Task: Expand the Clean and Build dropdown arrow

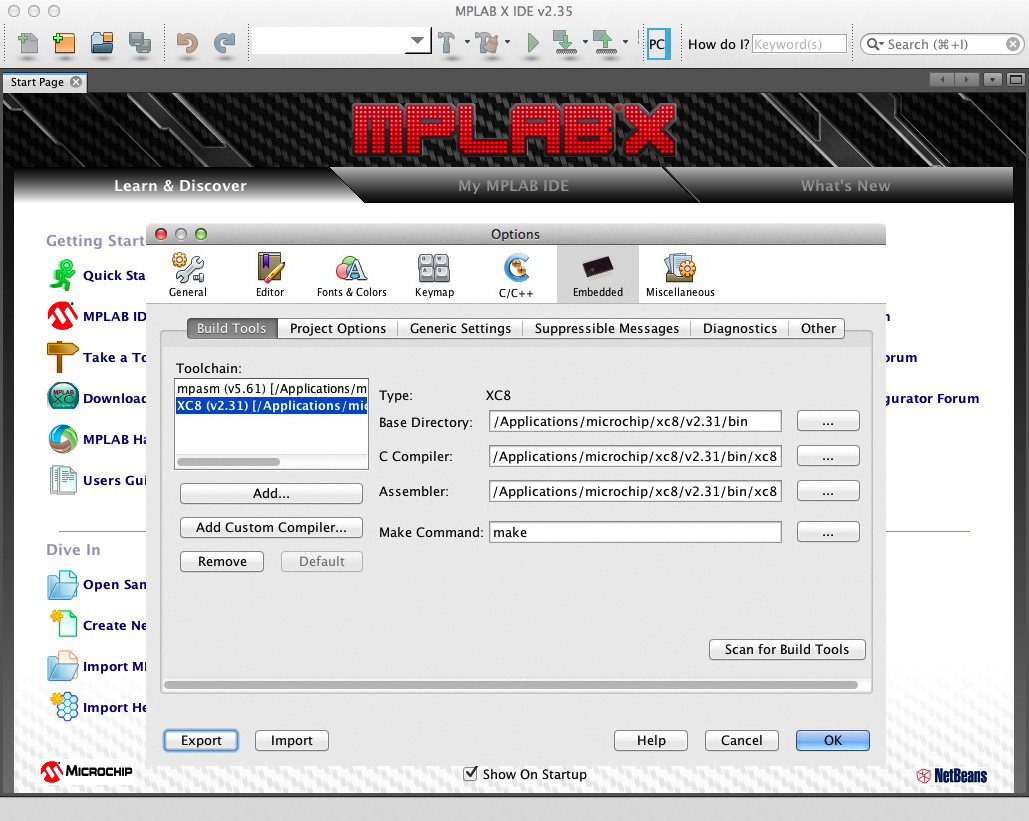Action: pyautogui.click(x=508, y=43)
